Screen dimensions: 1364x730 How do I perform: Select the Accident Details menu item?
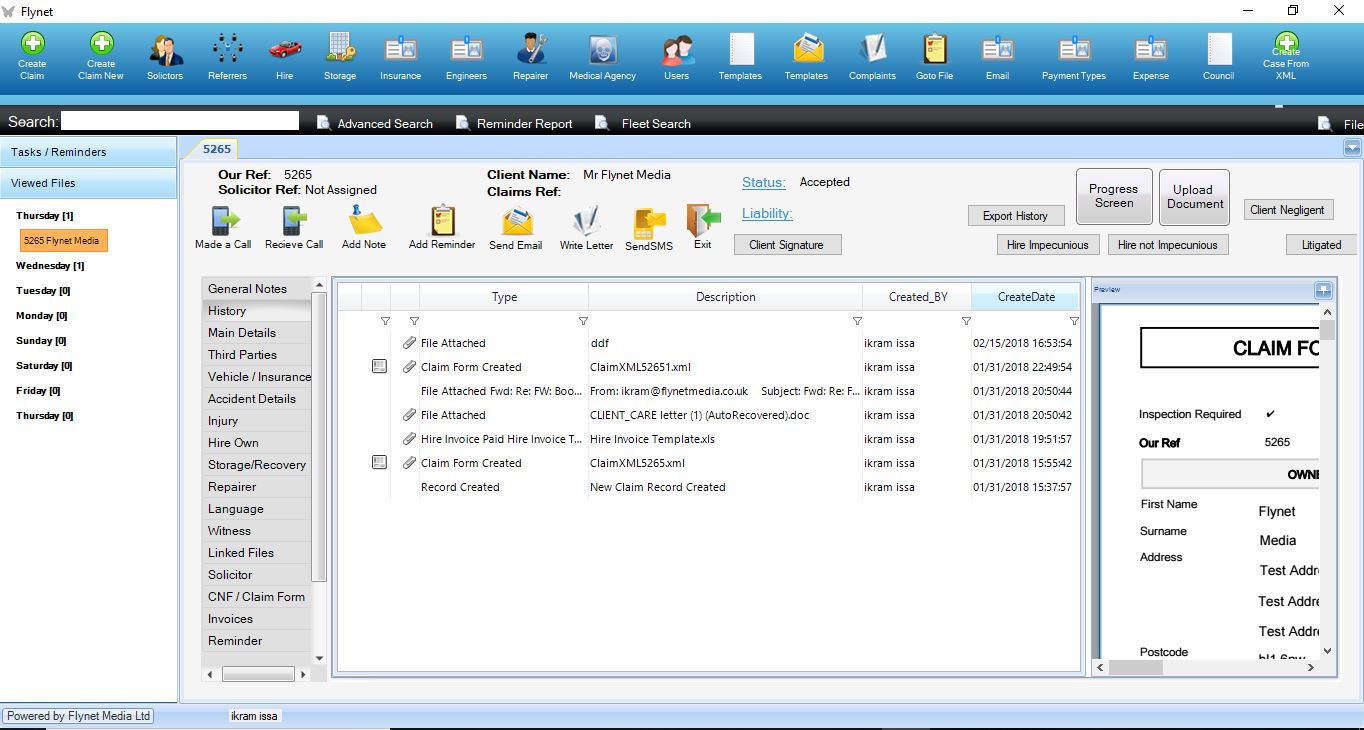pyautogui.click(x=252, y=398)
